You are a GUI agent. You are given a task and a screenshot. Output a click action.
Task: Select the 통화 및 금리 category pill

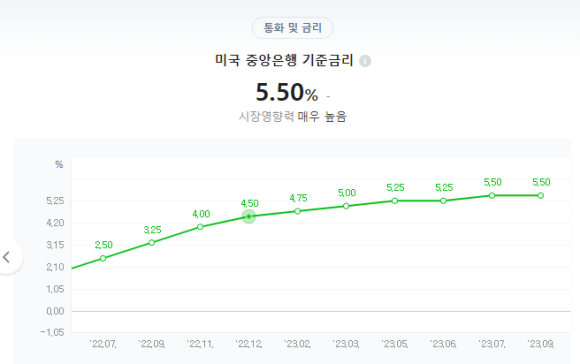pos(293,28)
